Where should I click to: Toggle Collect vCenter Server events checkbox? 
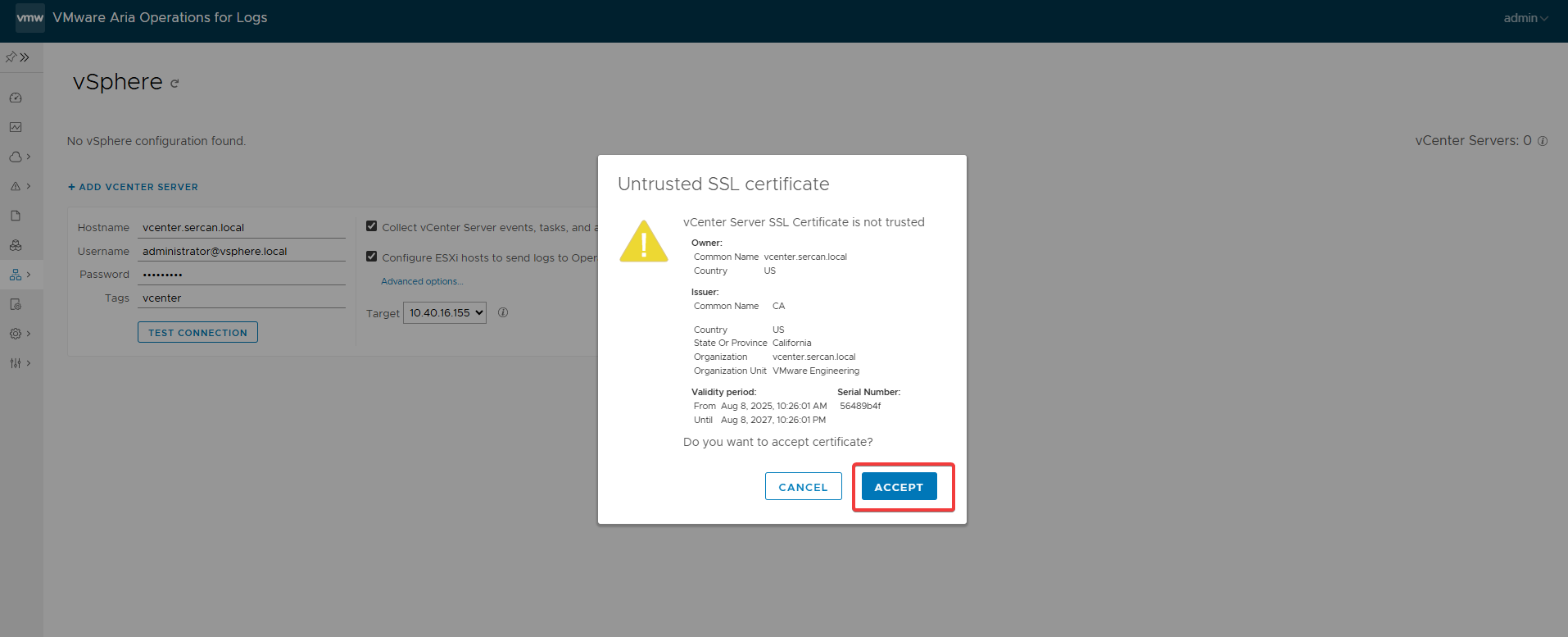371,226
